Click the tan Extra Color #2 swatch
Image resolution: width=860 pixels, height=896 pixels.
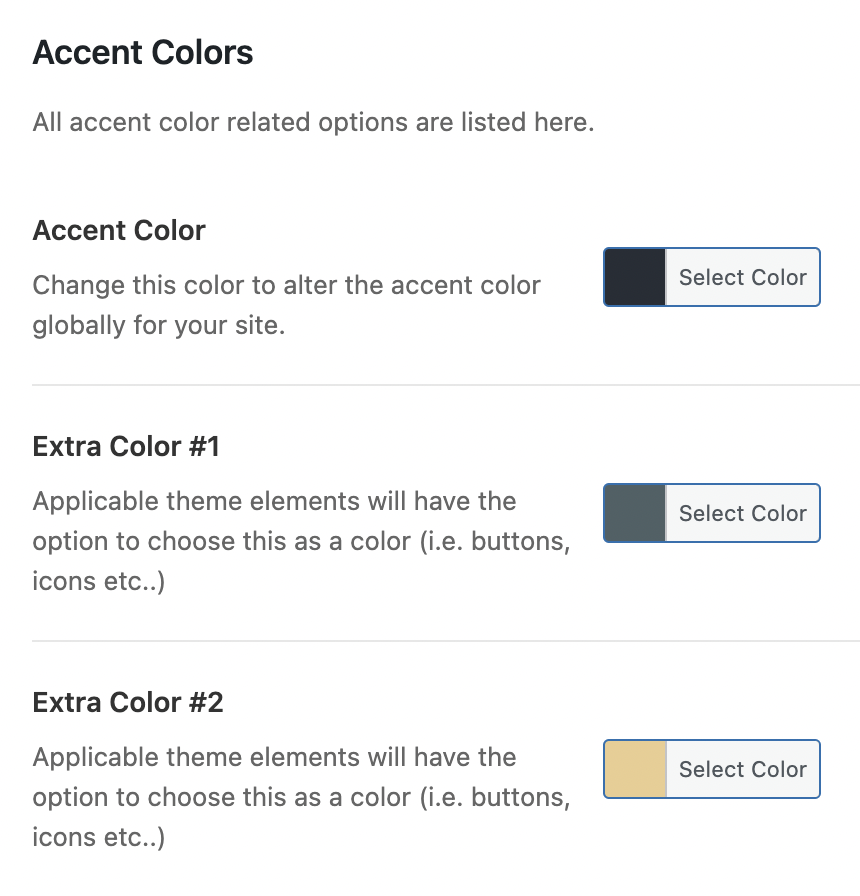coord(635,769)
